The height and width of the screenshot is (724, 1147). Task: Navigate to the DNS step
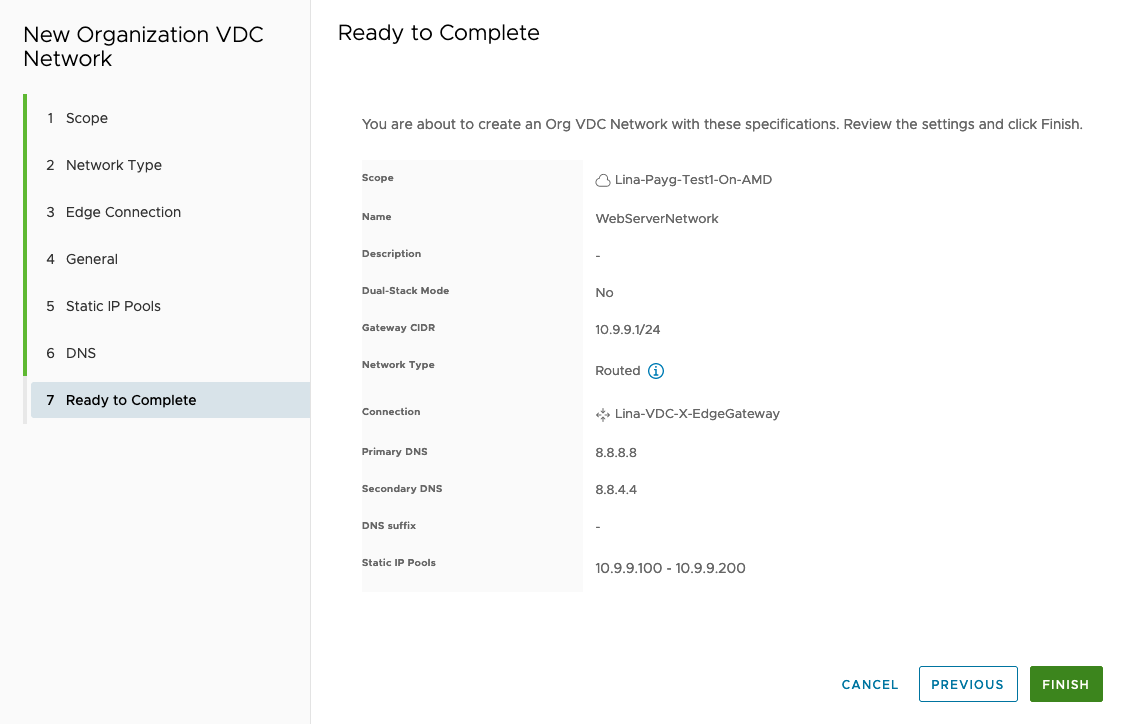click(81, 353)
